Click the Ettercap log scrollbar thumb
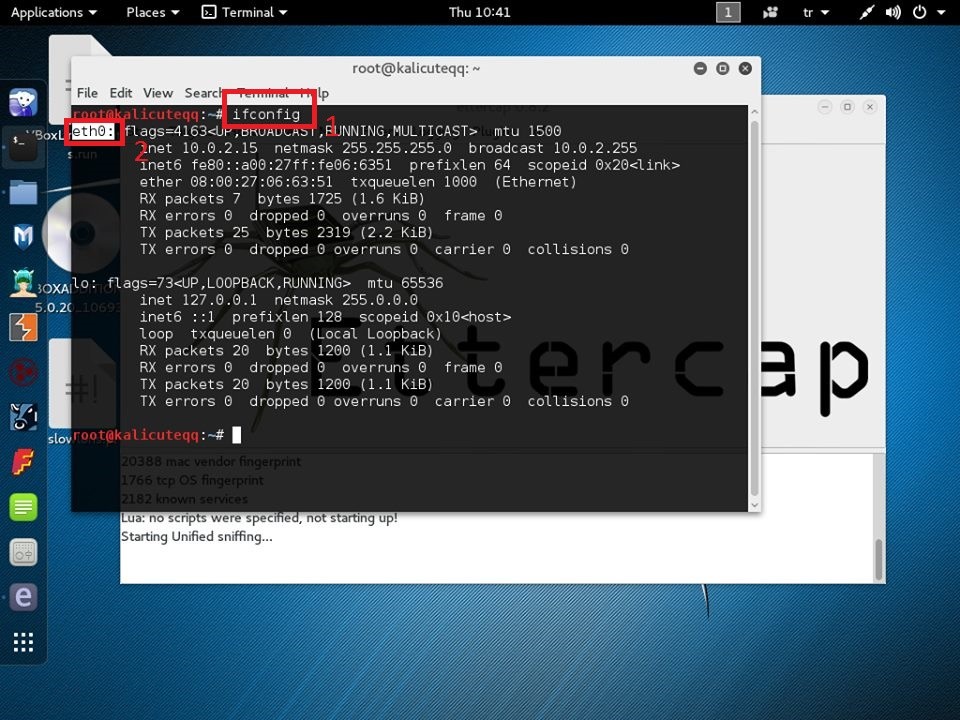This screenshot has width=960, height=720. [879, 559]
